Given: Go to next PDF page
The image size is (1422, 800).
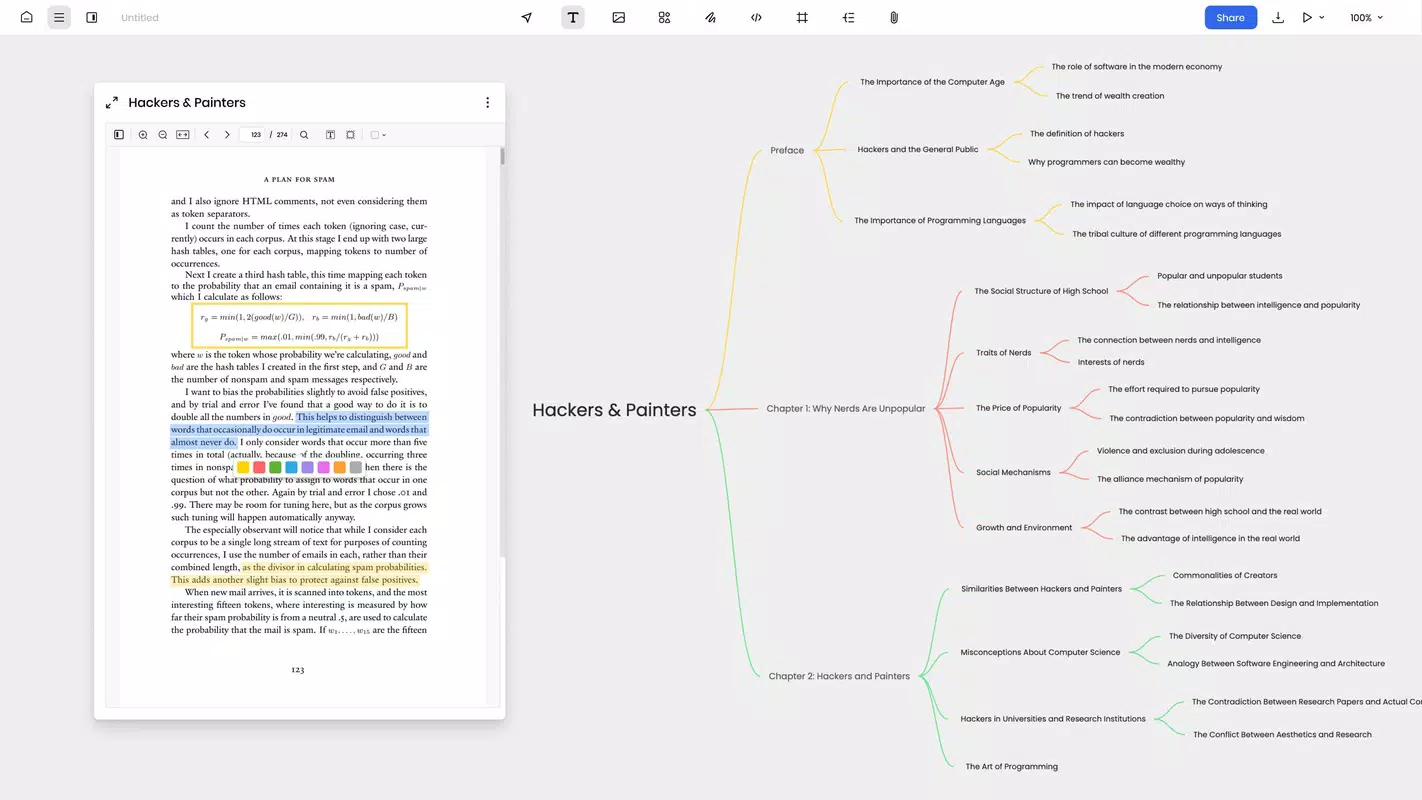Looking at the screenshot, I should [227, 134].
